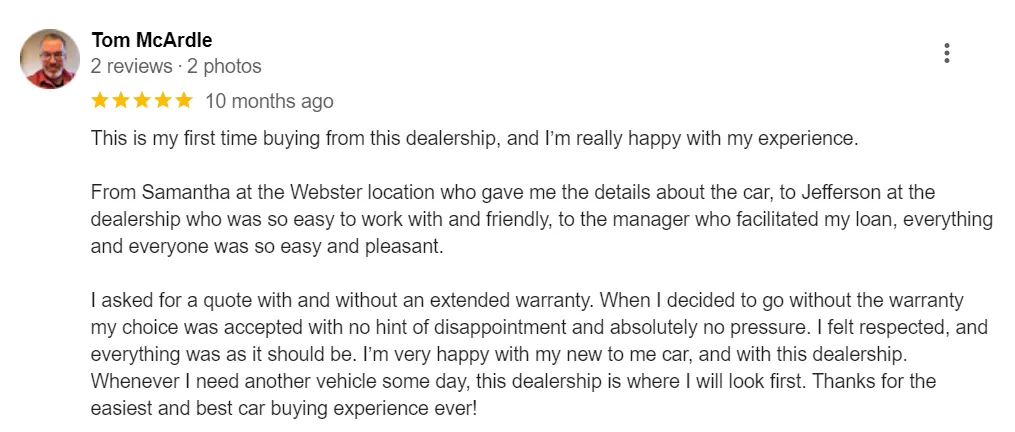
Task: Open the three-dot more options menu
Action: [946, 53]
